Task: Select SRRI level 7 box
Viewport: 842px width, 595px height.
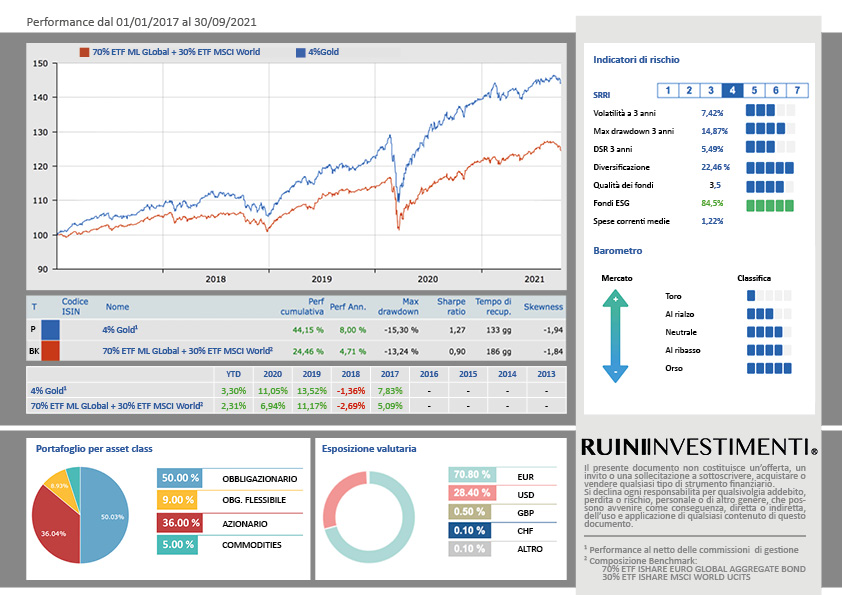Action: point(797,90)
